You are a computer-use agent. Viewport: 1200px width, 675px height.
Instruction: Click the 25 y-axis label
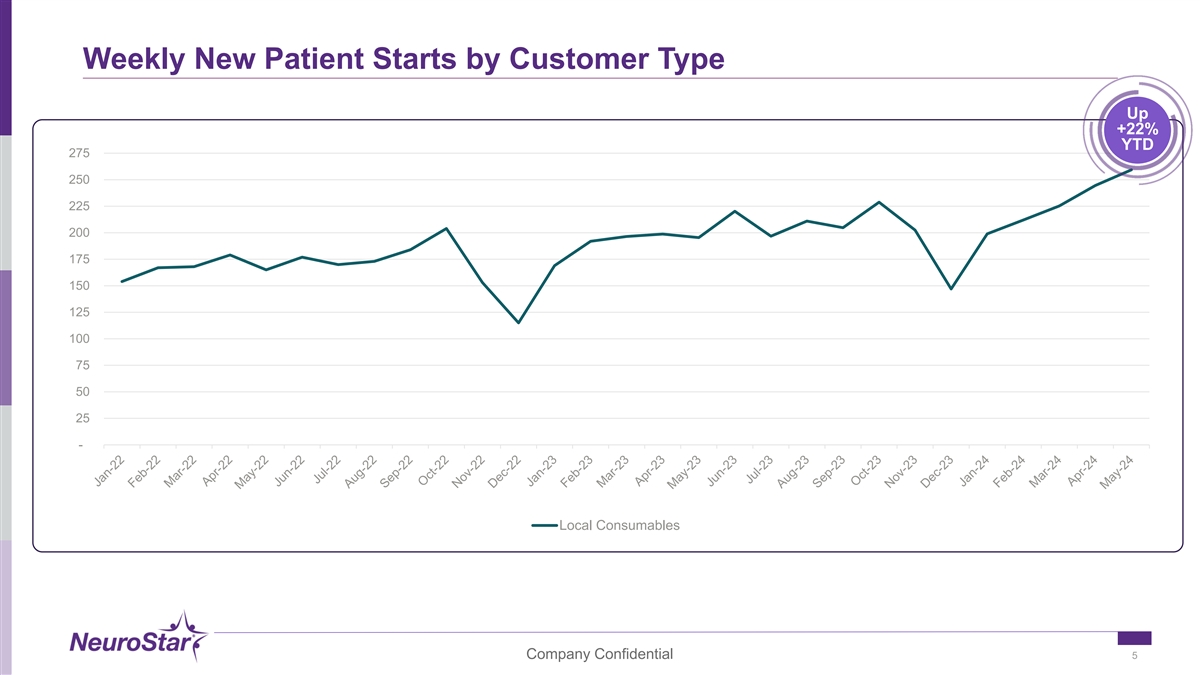(80, 418)
